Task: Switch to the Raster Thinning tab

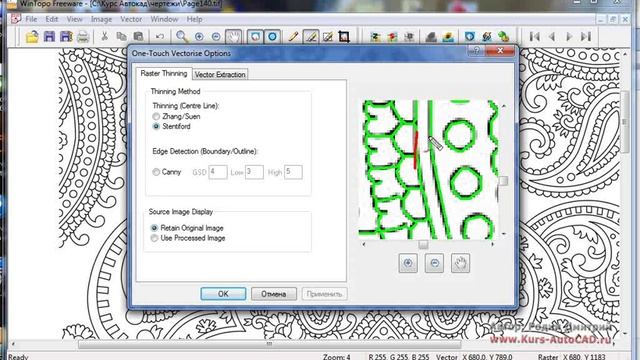Action: (x=164, y=73)
